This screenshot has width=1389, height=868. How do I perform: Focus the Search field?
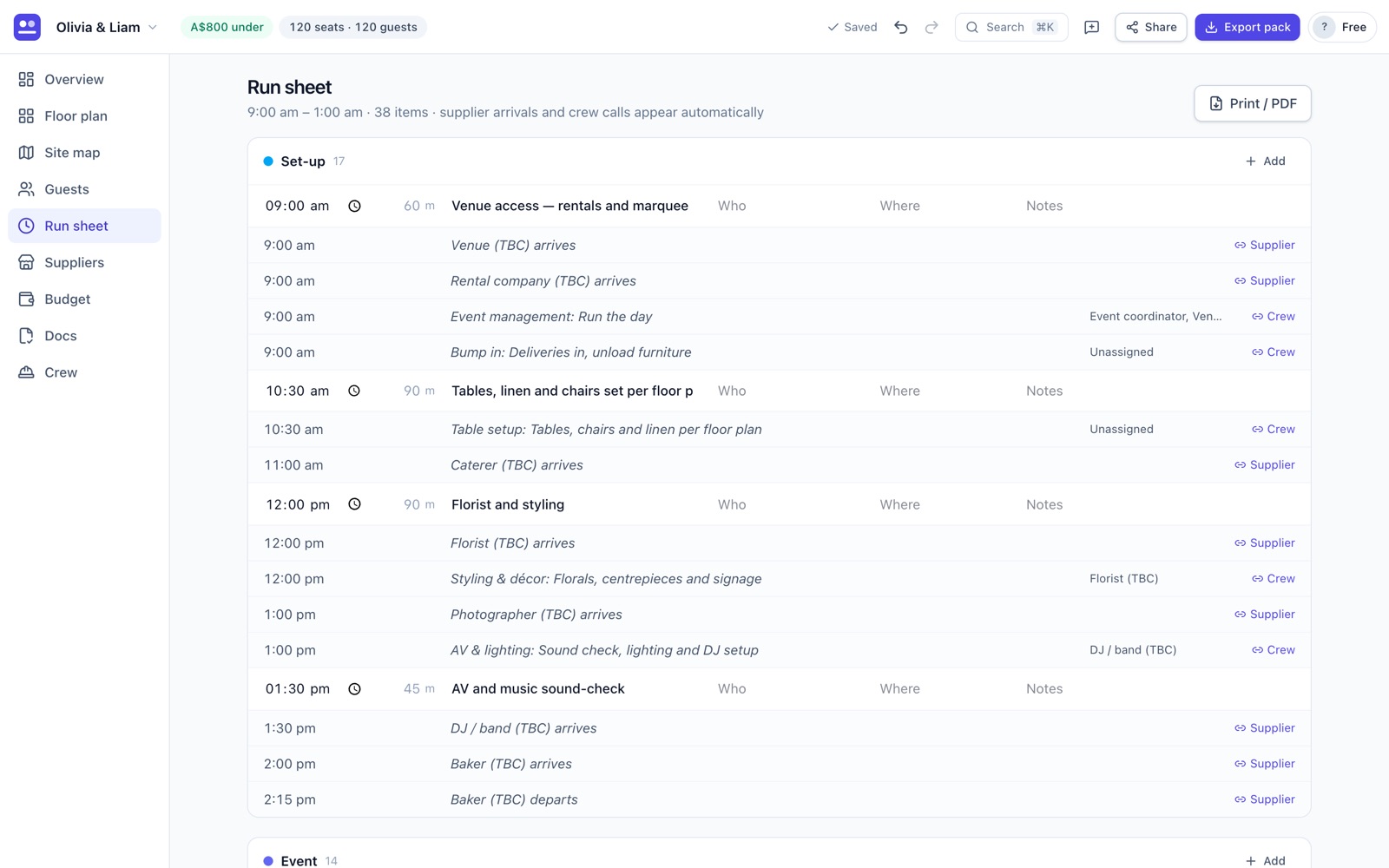[1010, 27]
